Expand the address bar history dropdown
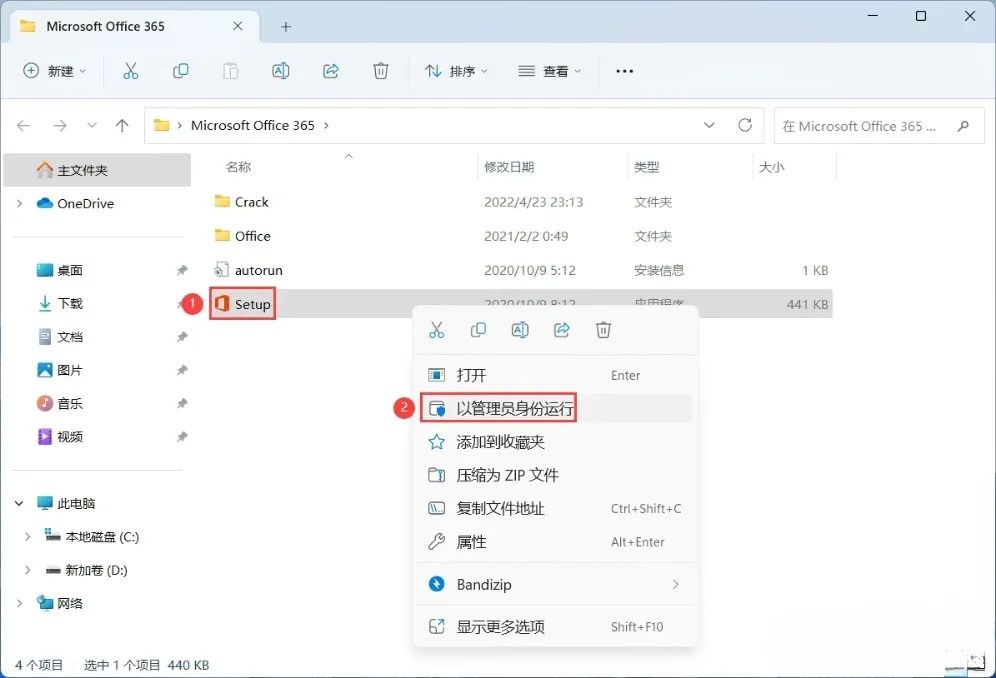This screenshot has width=996, height=678. tap(709, 125)
